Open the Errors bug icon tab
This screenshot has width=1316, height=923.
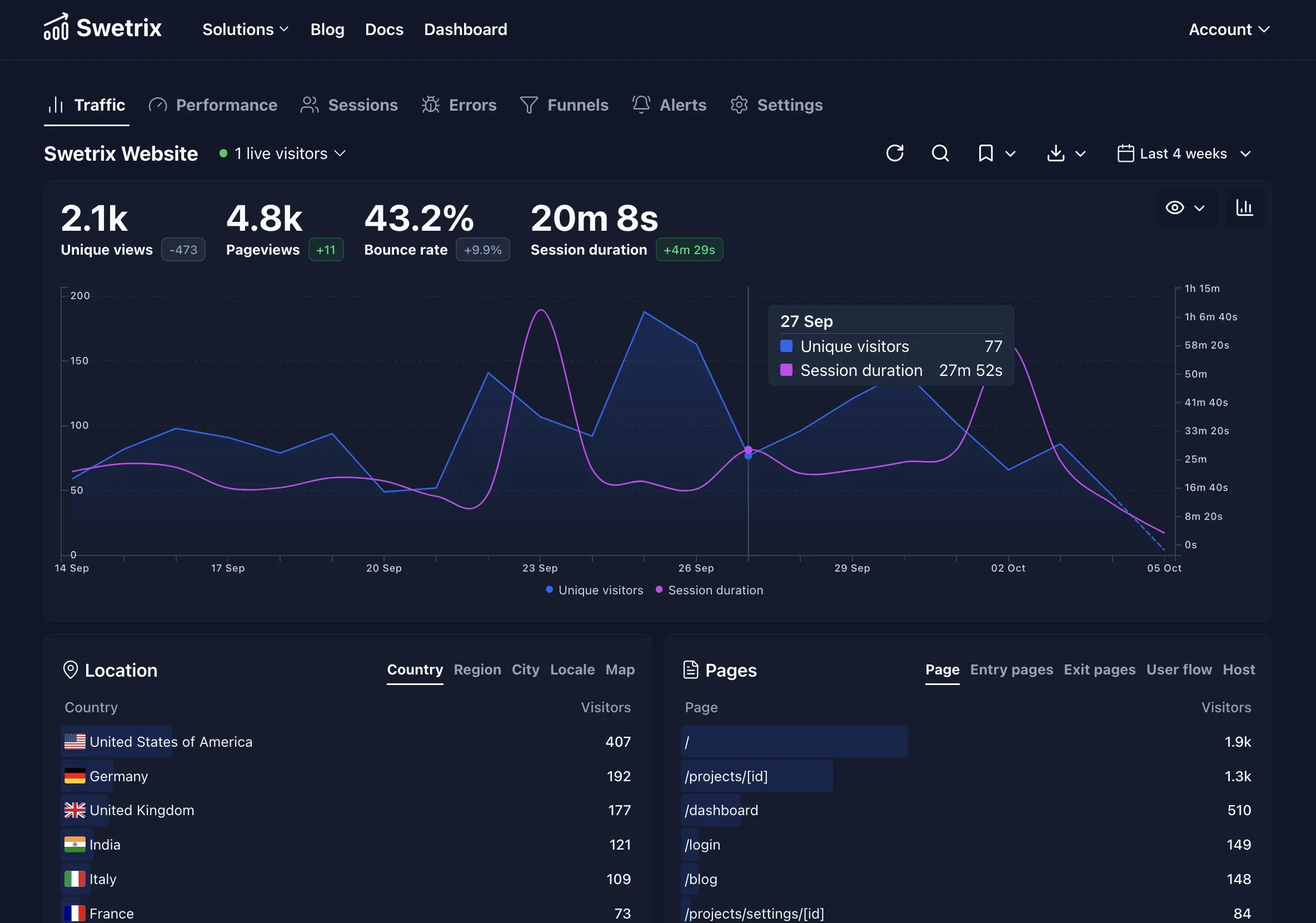(459, 105)
